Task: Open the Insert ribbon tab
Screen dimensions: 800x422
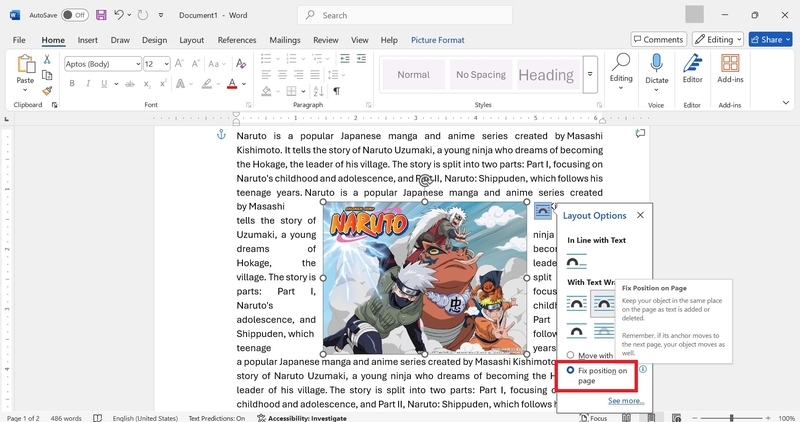Action: click(x=88, y=40)
